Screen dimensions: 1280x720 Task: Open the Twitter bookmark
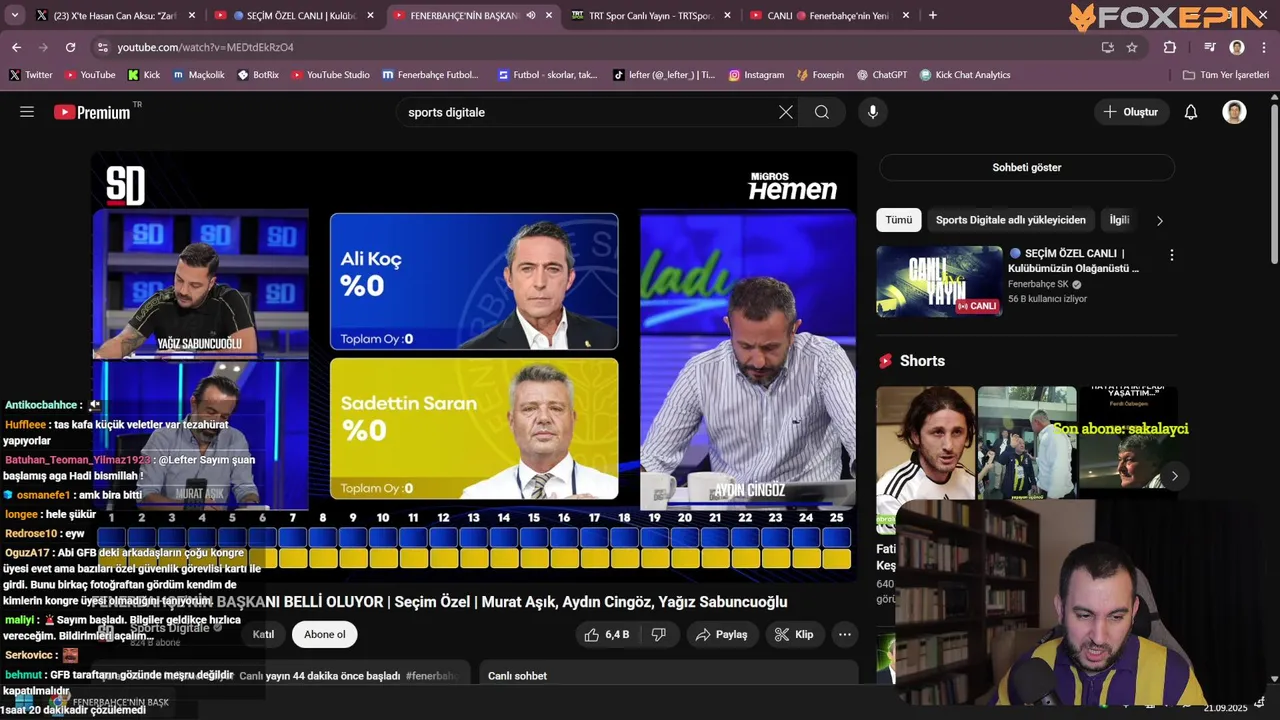pos(31,75)
